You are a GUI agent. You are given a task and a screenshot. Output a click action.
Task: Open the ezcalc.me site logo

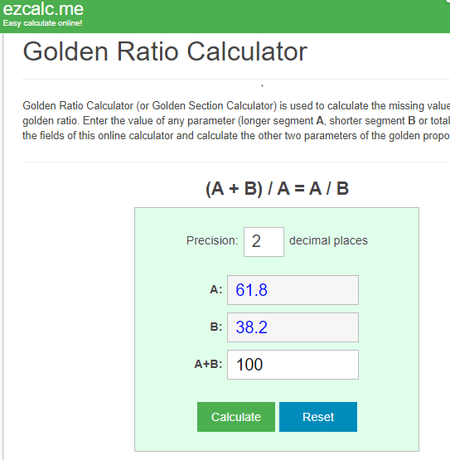43,9
